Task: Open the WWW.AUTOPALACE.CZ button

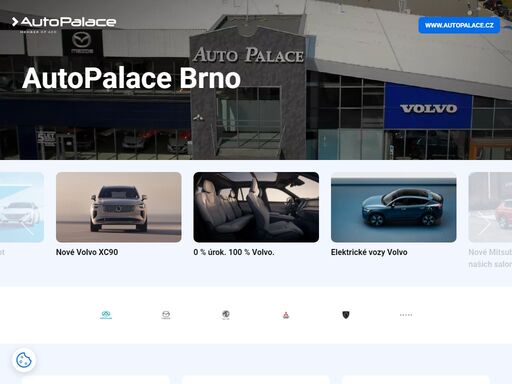Action: [x=459, y=25]
